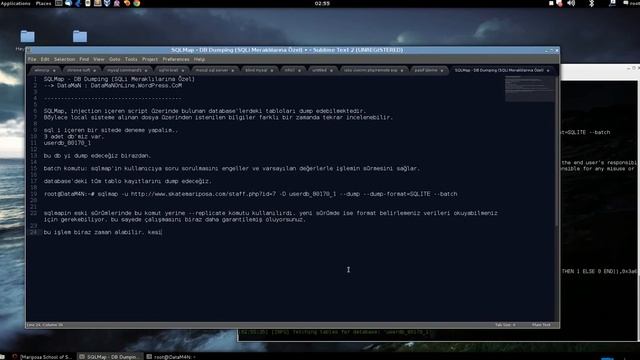Click the Plain Text syntax selector in the status bar

pyautogui.click(x=541, y=325)
